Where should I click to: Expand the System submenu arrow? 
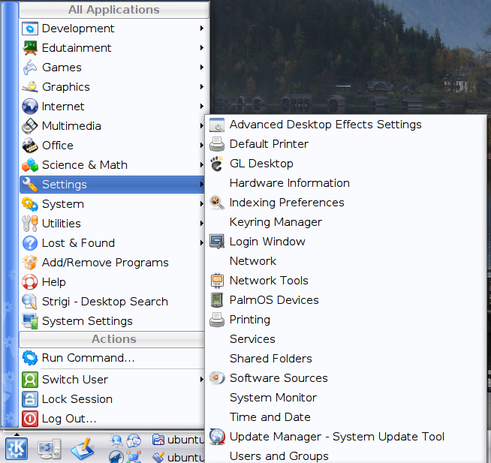click(x=201, y=204)
